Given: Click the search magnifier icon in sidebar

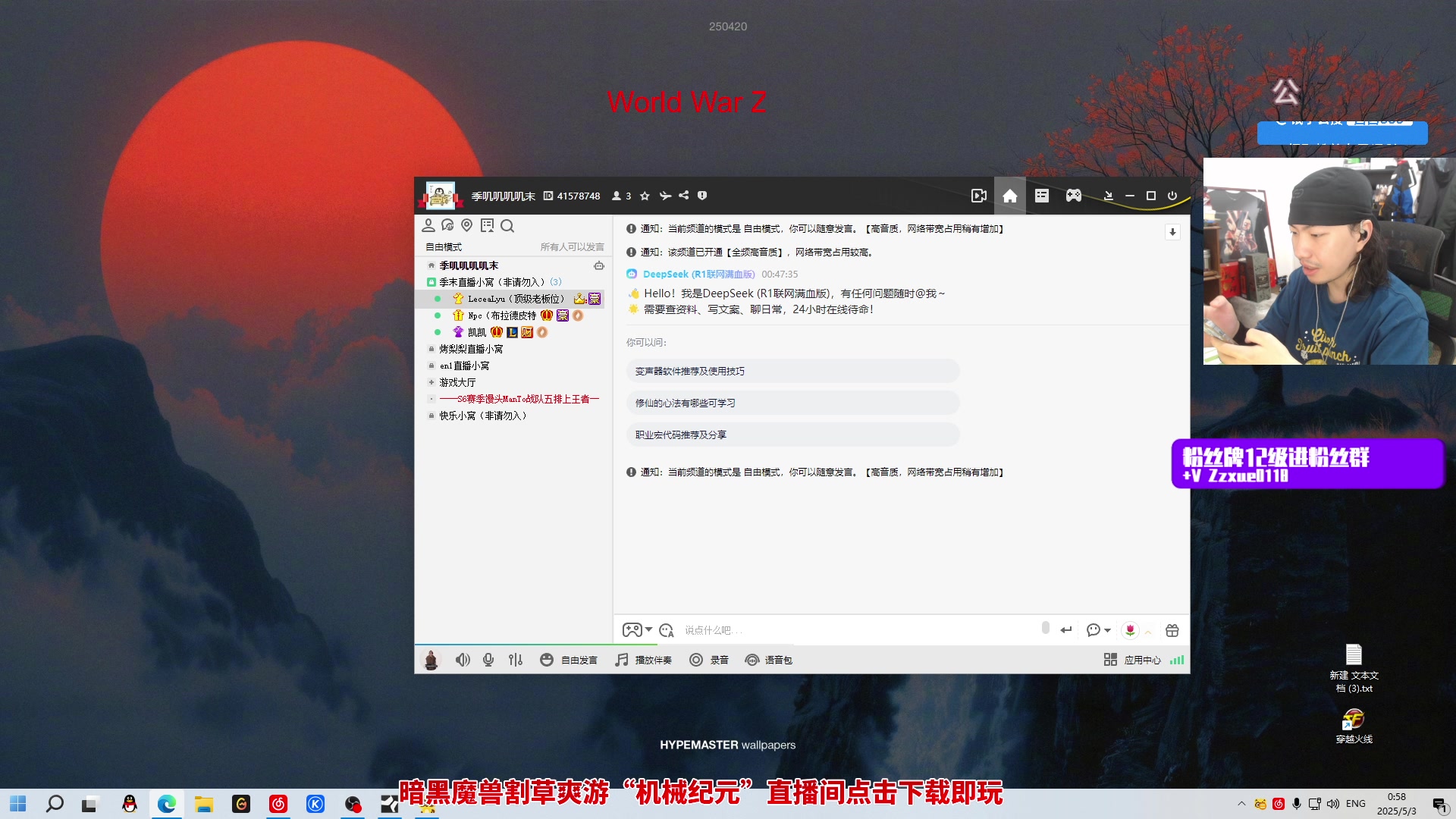Looking at the screenshot, I should click(507, 225).
